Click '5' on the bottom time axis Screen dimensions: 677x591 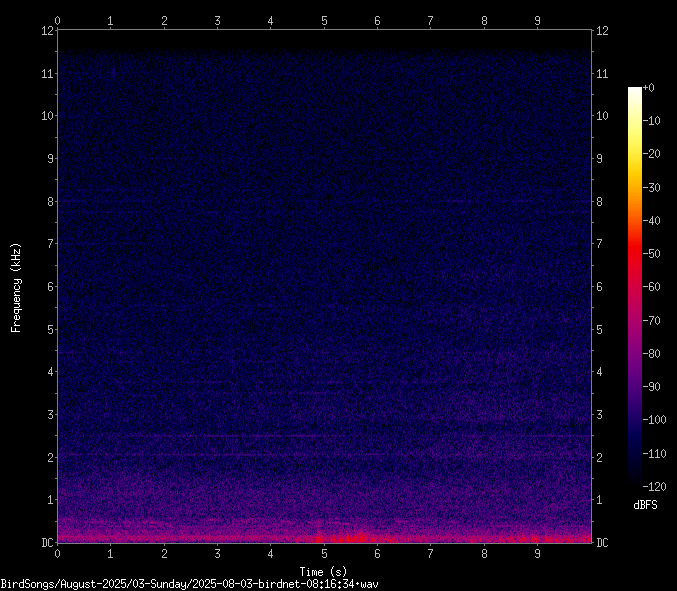[324, 554]
